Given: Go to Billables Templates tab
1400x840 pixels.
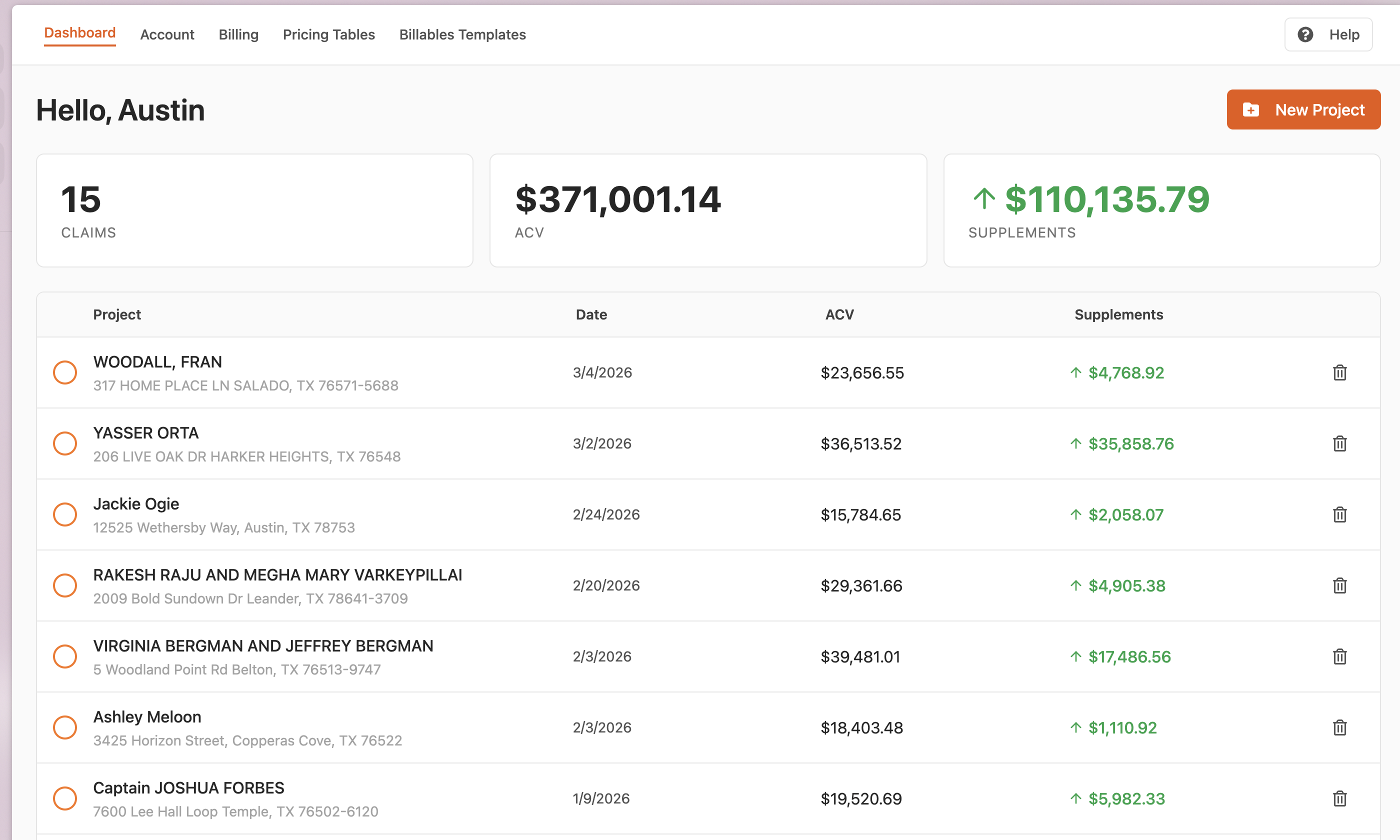Looking at the screenshot, I should (462, 34).
